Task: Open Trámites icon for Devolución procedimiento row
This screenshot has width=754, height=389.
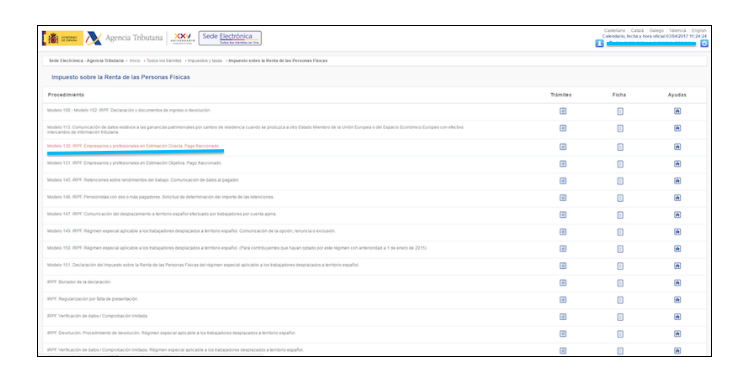Action: (x=563, y=334)
